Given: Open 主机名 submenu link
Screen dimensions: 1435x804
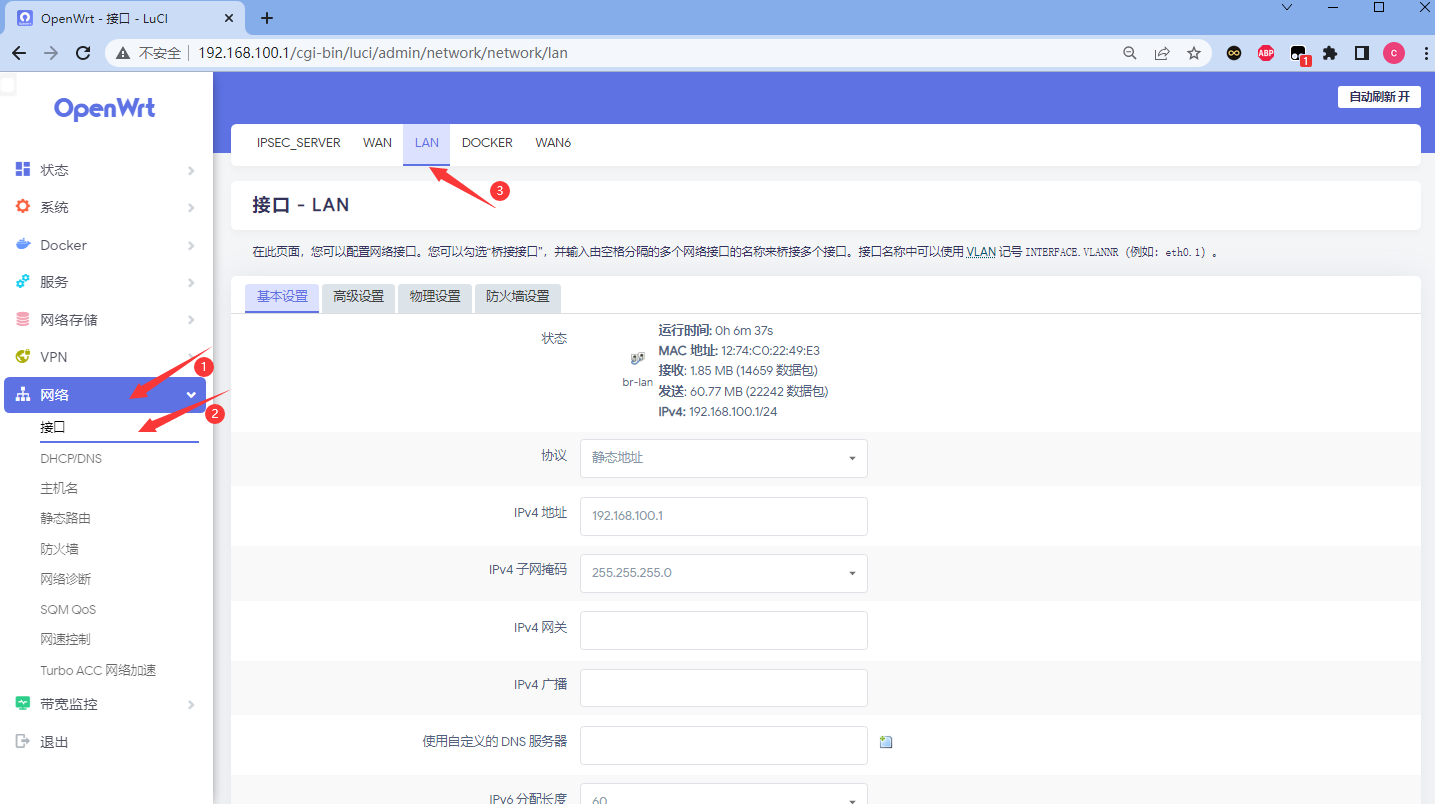Looking at the screenshot, I should (59, 488).
